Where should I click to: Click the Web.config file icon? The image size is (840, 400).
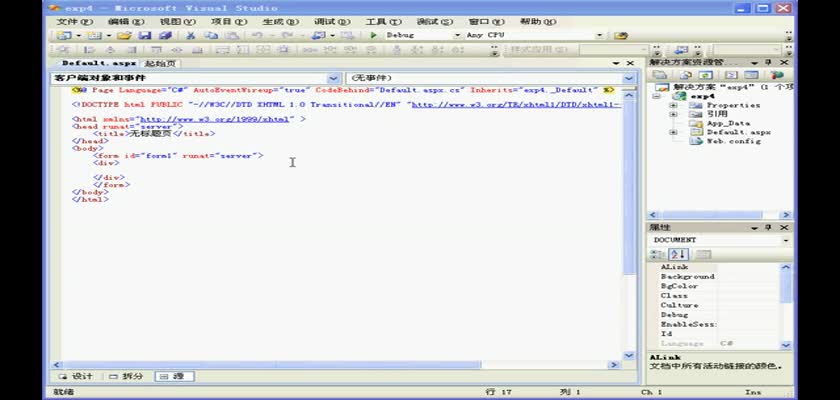click(x=697, y=141)
